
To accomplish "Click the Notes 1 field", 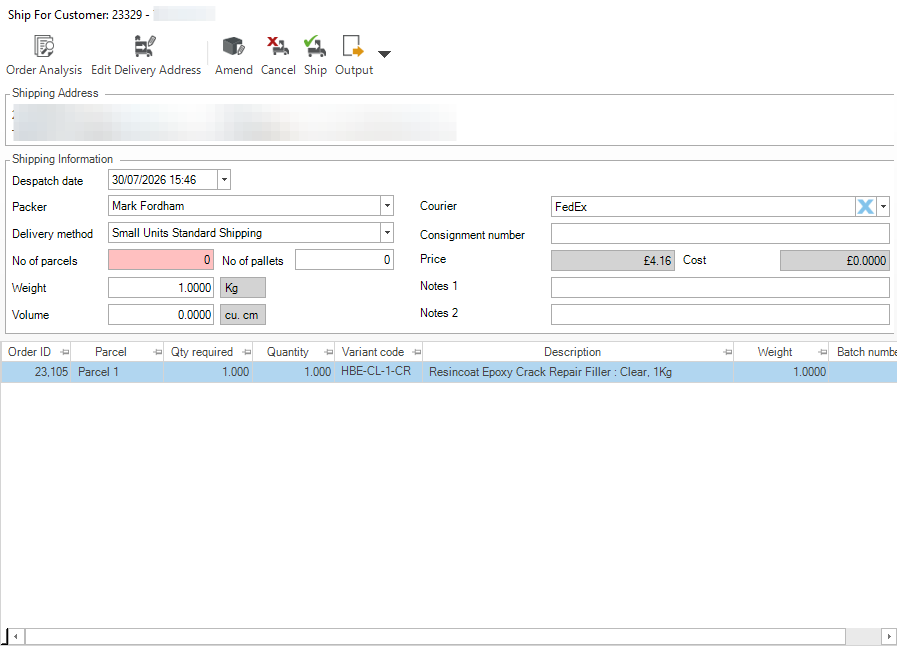I will tap(720, 287).
